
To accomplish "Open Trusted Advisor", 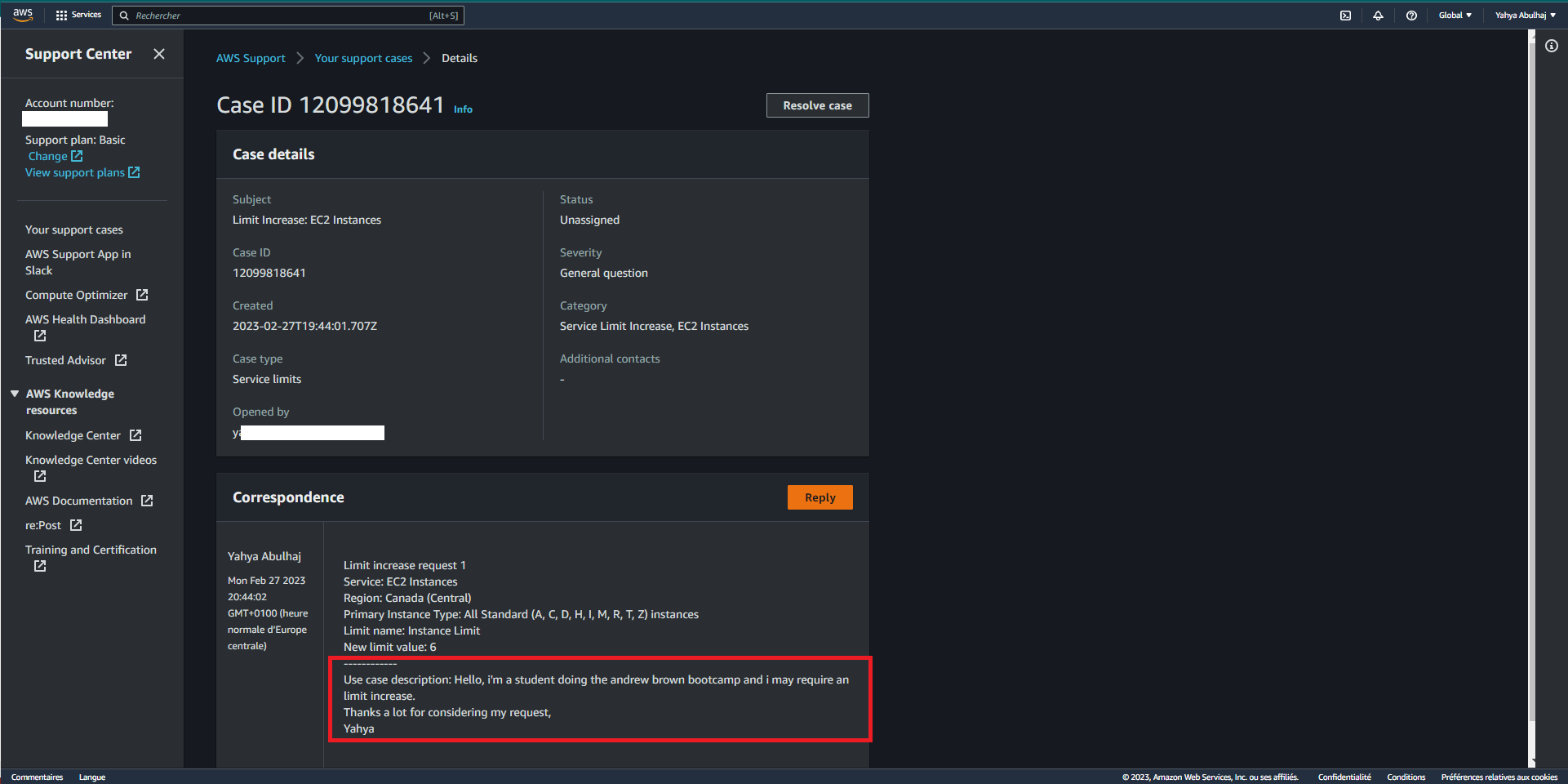I will coord(65,360).
